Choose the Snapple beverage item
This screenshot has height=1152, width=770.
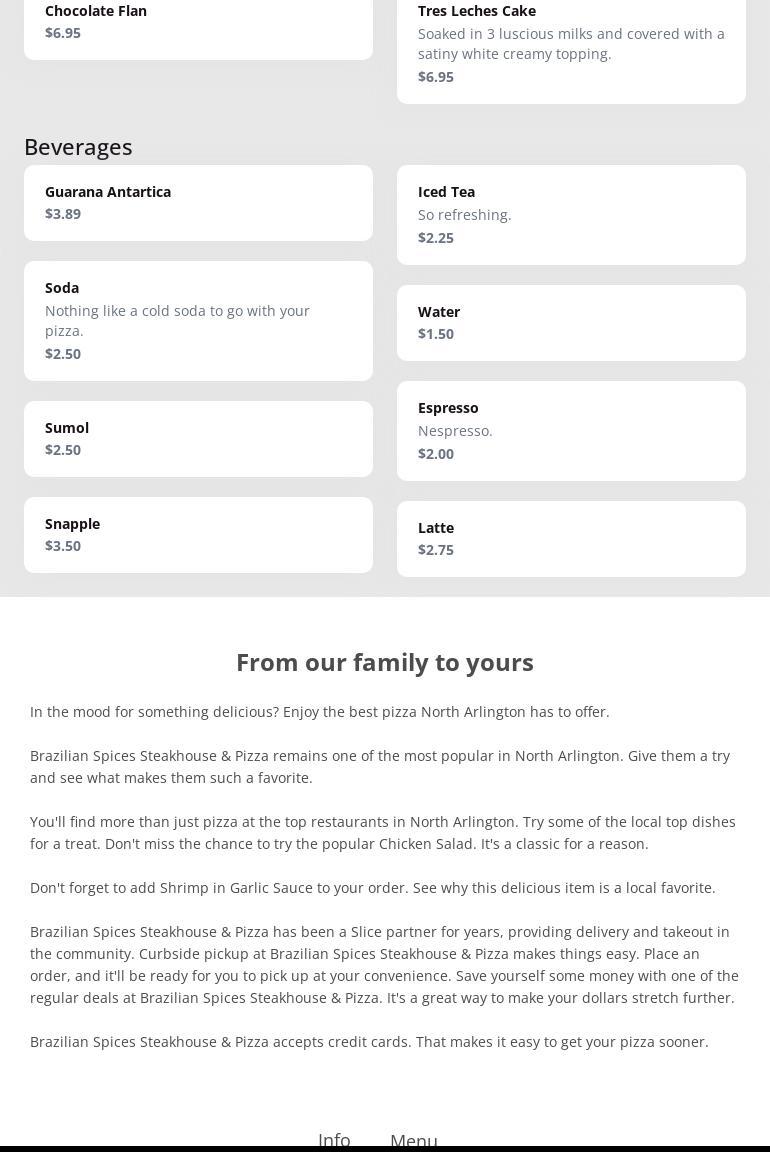pyautogui.click(x=198, y=535)
